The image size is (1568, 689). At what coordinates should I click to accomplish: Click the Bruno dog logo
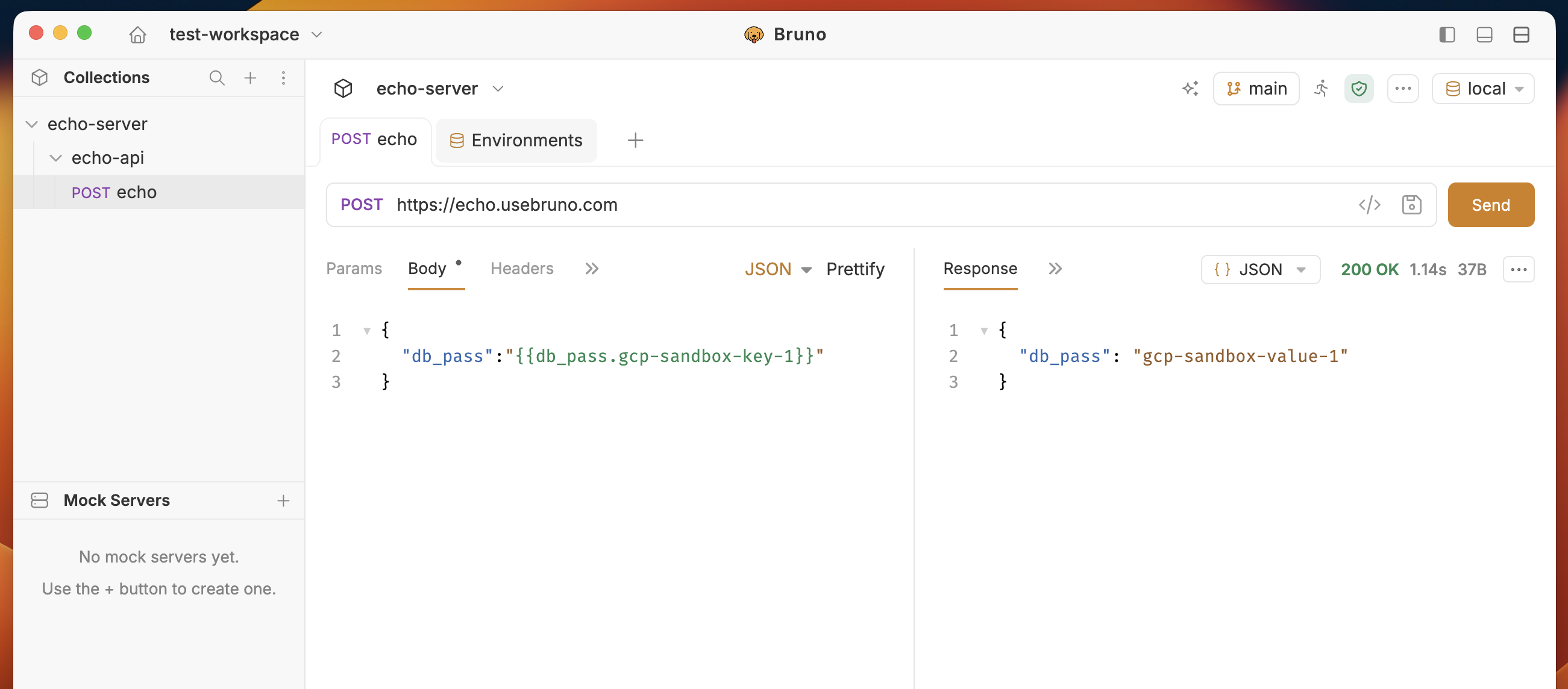coord(753,35)
